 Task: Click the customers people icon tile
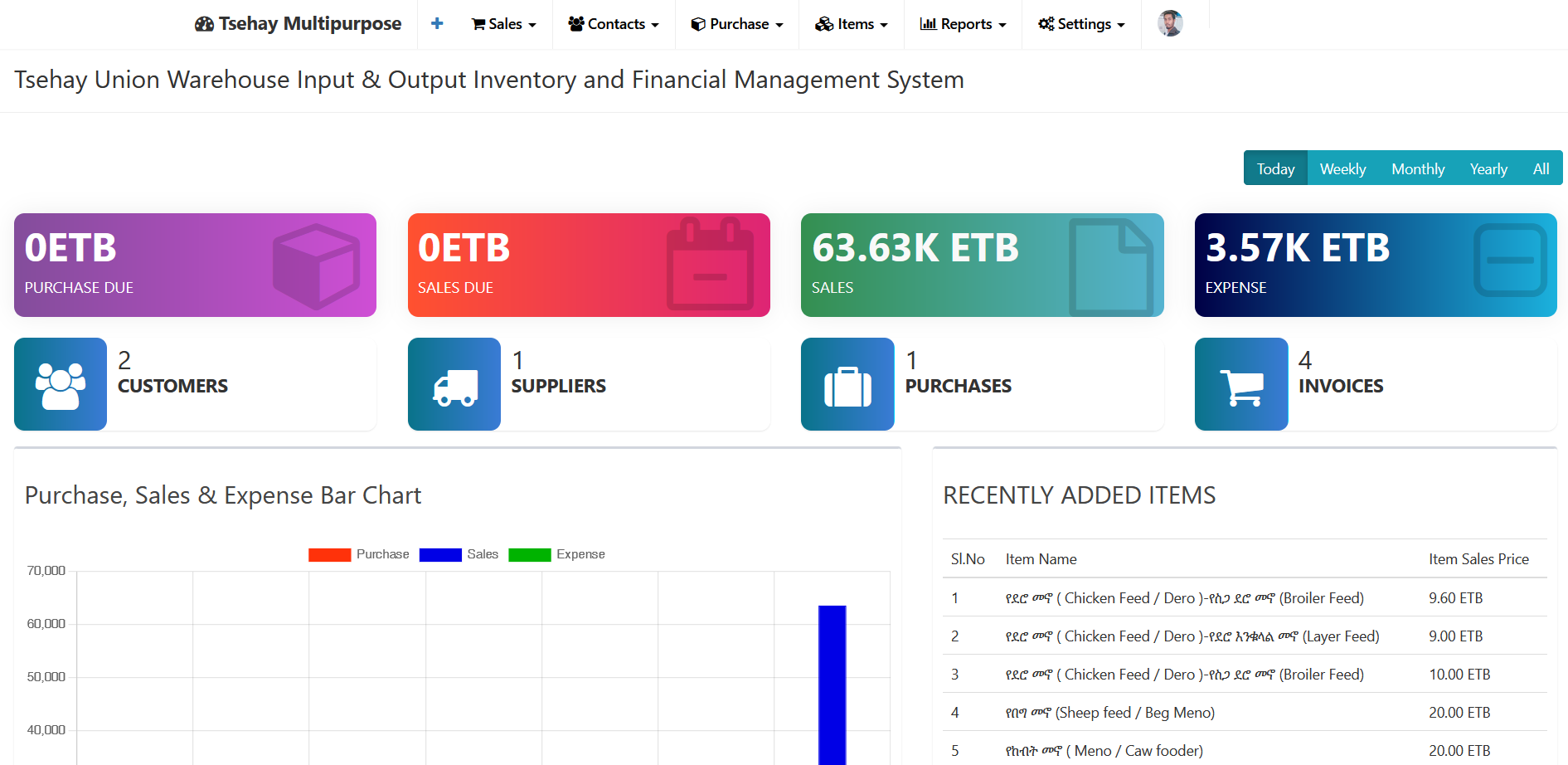[x=61, y=385]
